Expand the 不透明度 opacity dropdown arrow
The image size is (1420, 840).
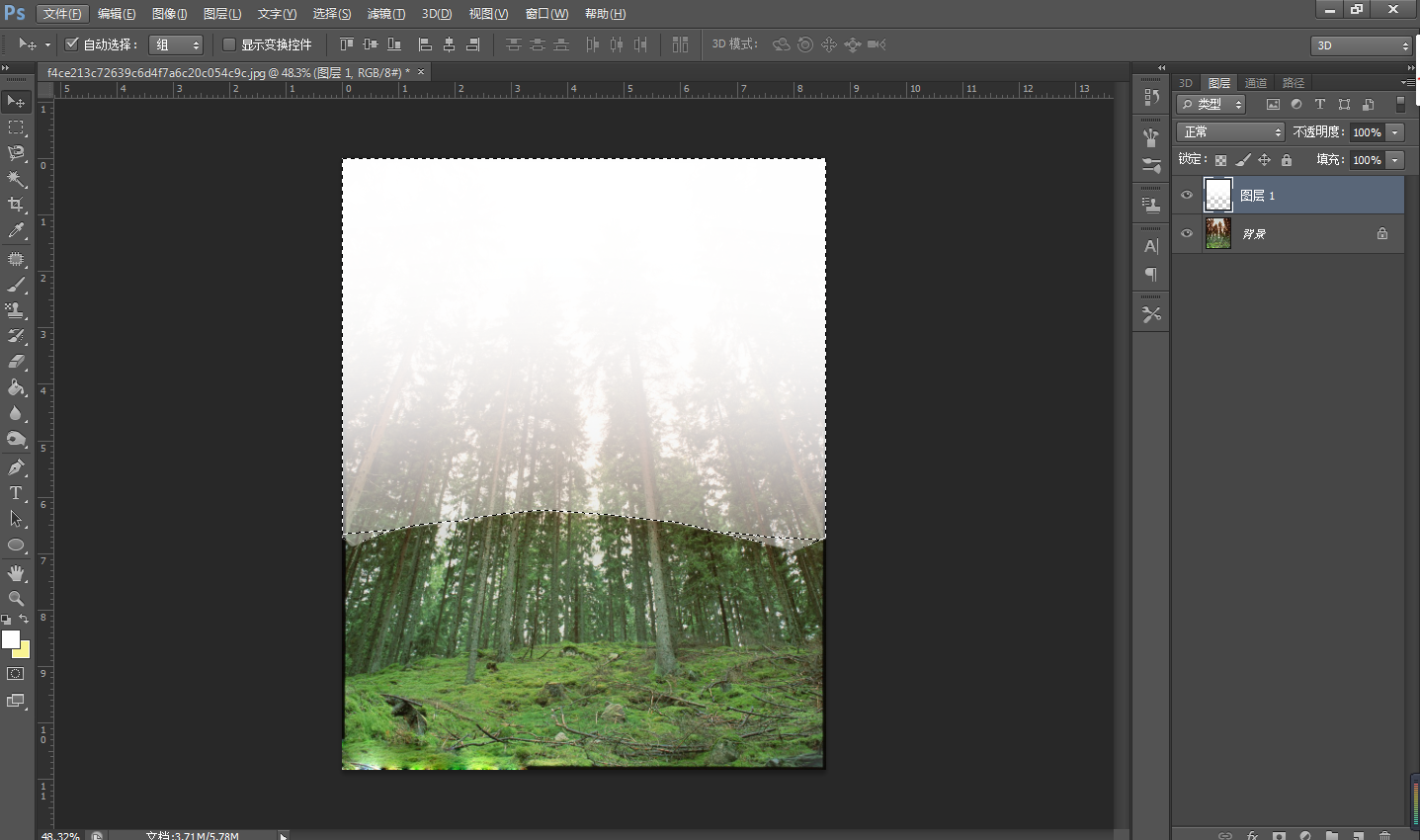point(1395,132)
